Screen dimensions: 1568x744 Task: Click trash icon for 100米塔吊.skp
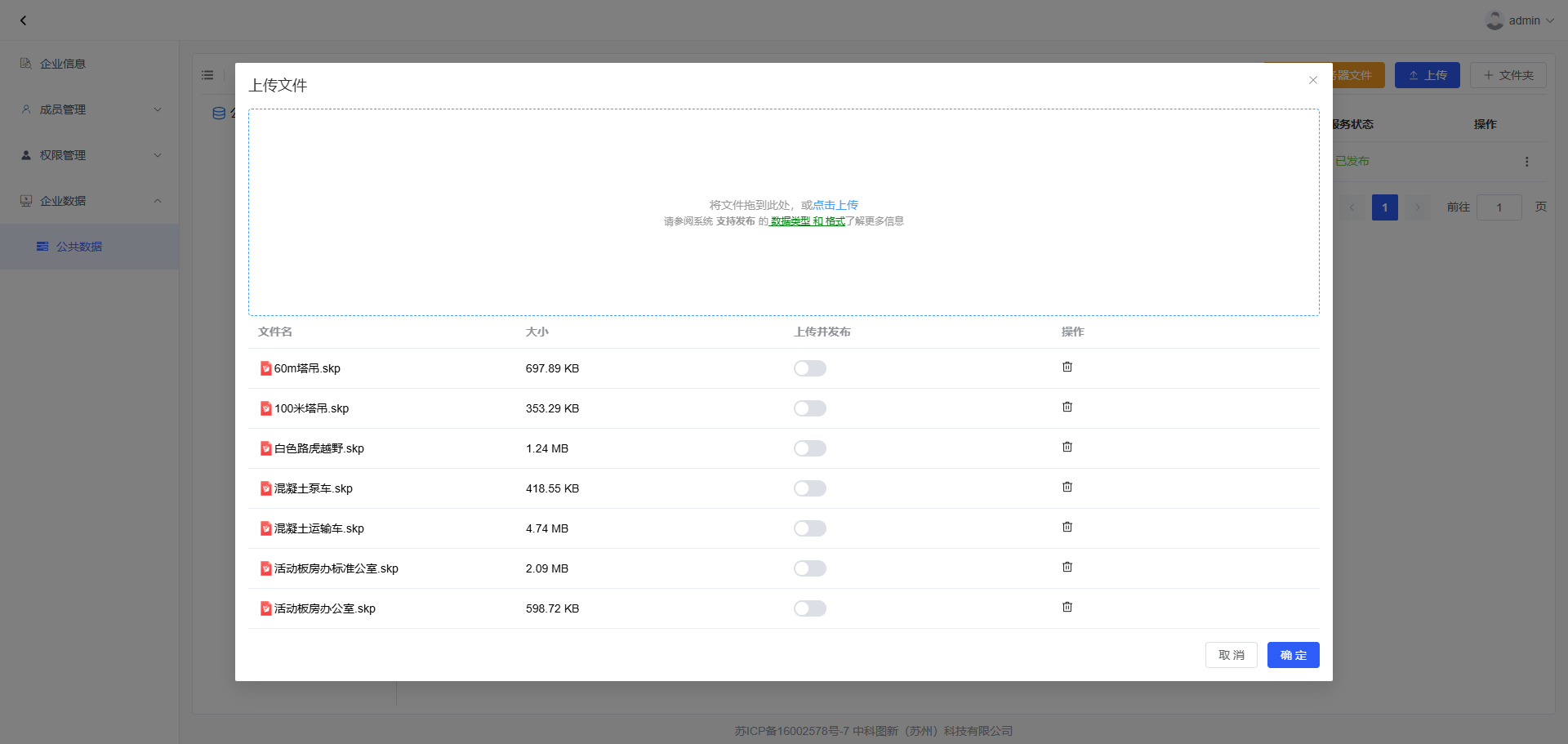click(x=1067, y=408)
